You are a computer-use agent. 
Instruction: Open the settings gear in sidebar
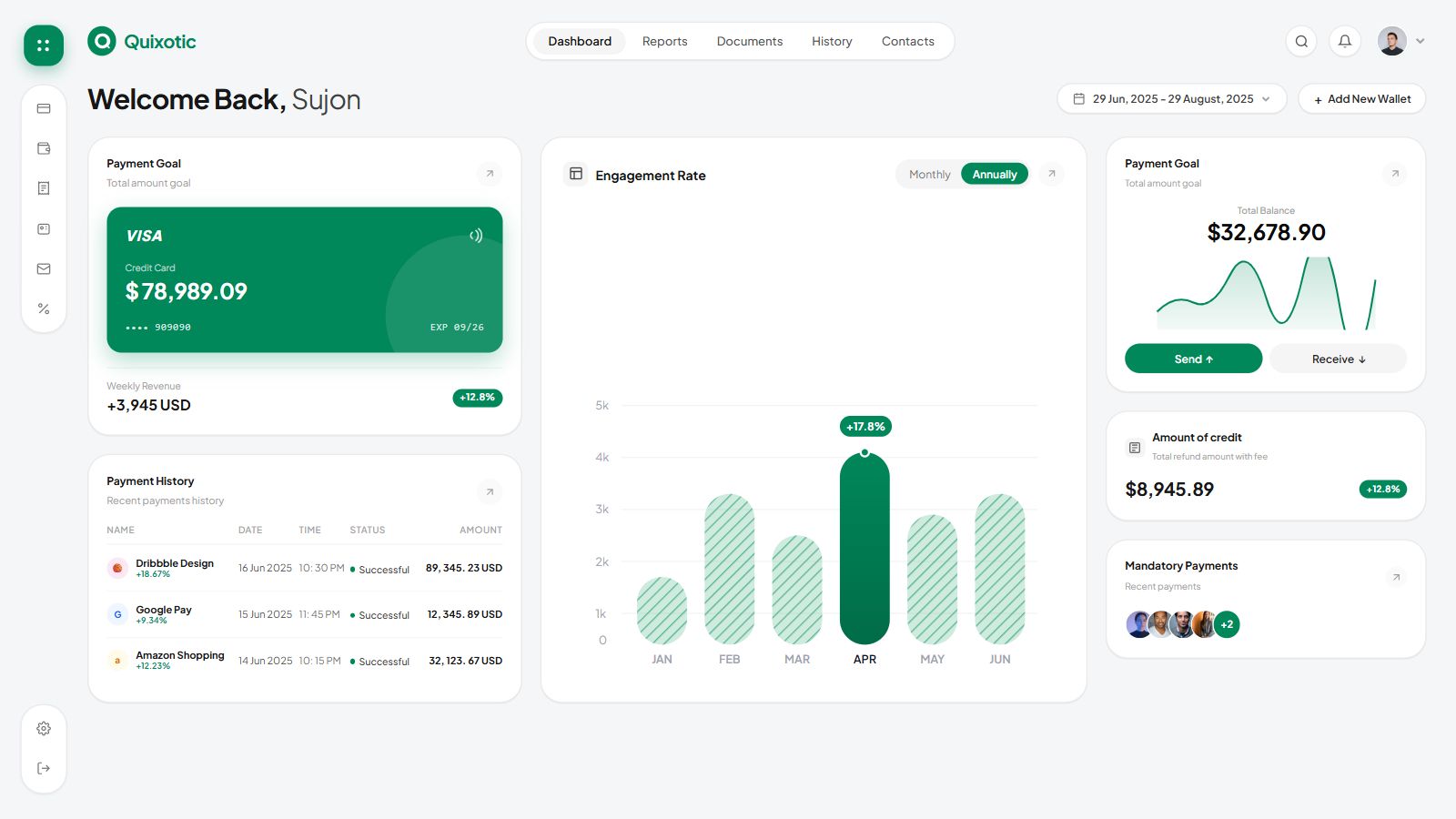pyautogui.click(x=44, y=728)
